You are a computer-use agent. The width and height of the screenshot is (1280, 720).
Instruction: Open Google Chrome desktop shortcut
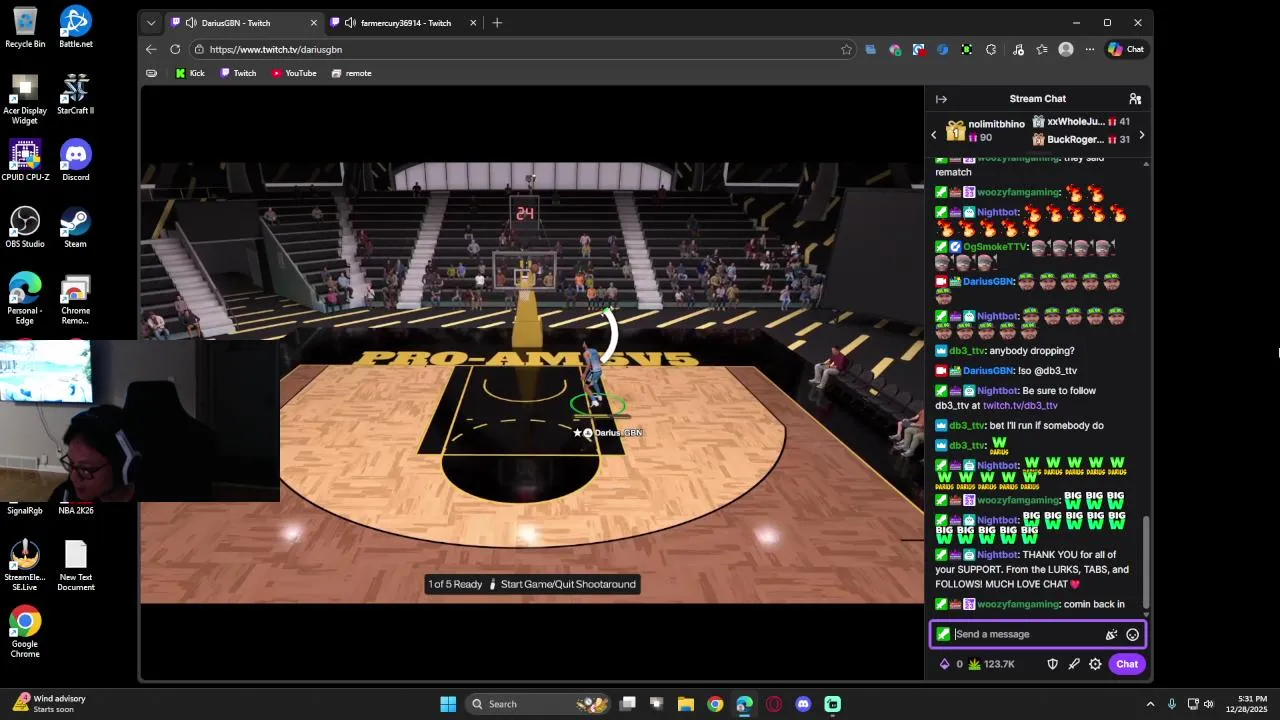pyautogui.click(x=25, y=632)
